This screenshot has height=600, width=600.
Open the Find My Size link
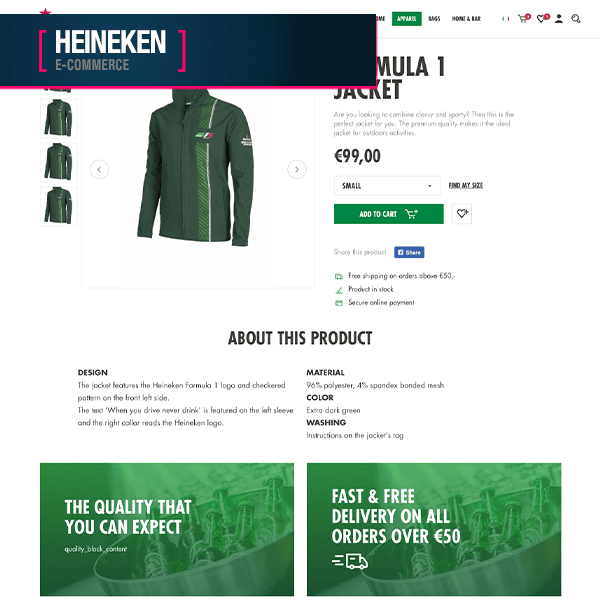click(x=465, y=186)
